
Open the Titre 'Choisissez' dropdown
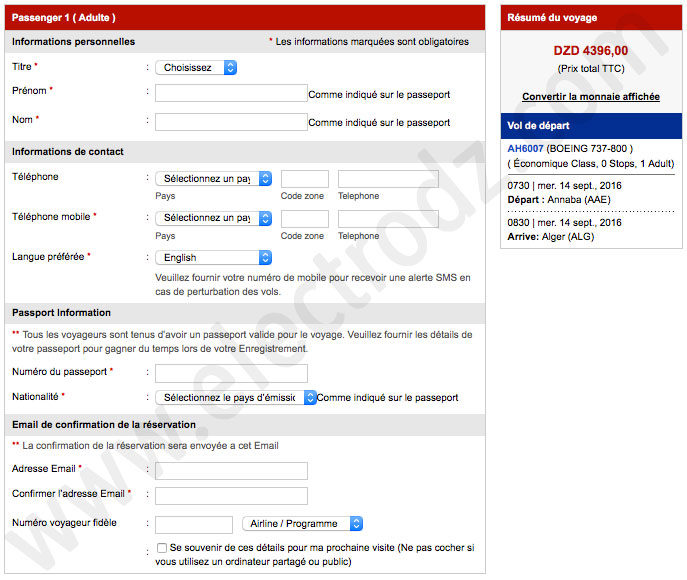pos(196,67)
